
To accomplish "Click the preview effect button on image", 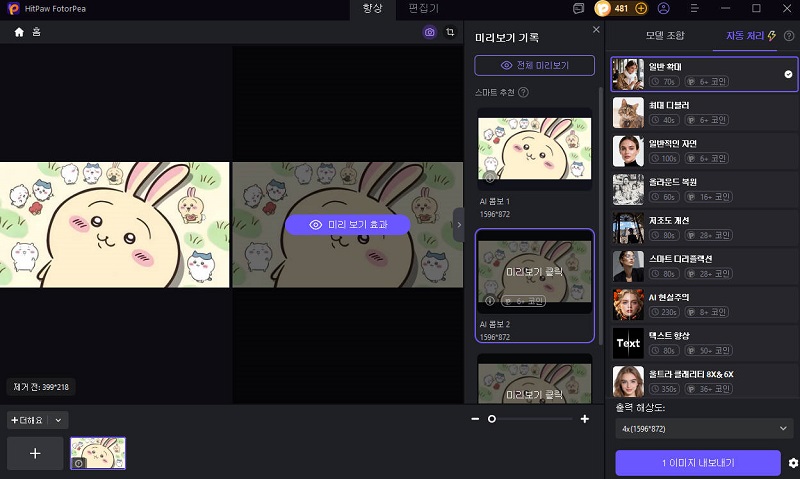I will (x=347, y=224).
